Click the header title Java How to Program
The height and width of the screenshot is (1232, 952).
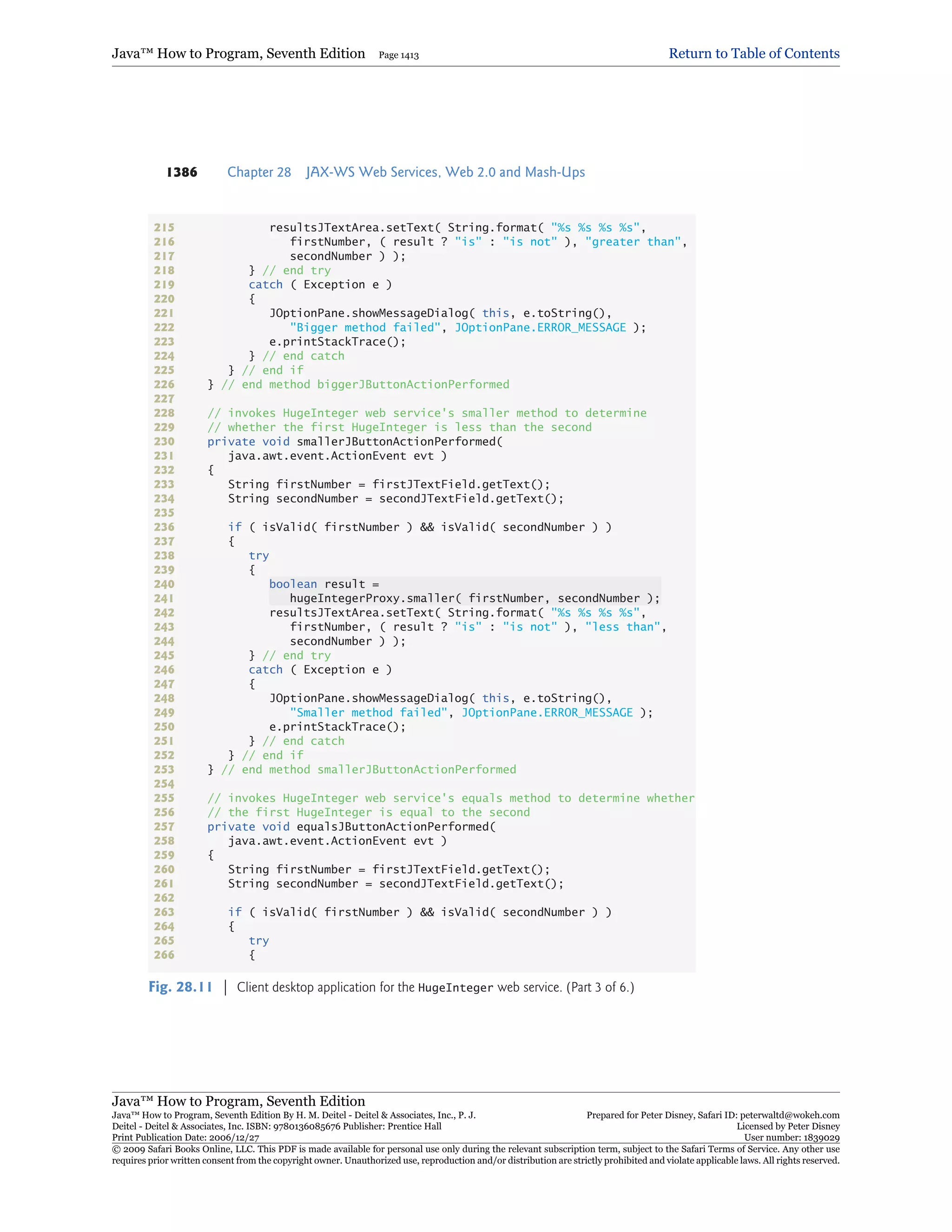tap(238, 53)
